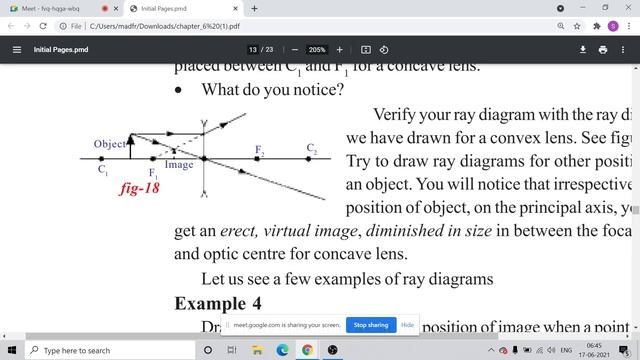Reload the current page

click(43, 26)
